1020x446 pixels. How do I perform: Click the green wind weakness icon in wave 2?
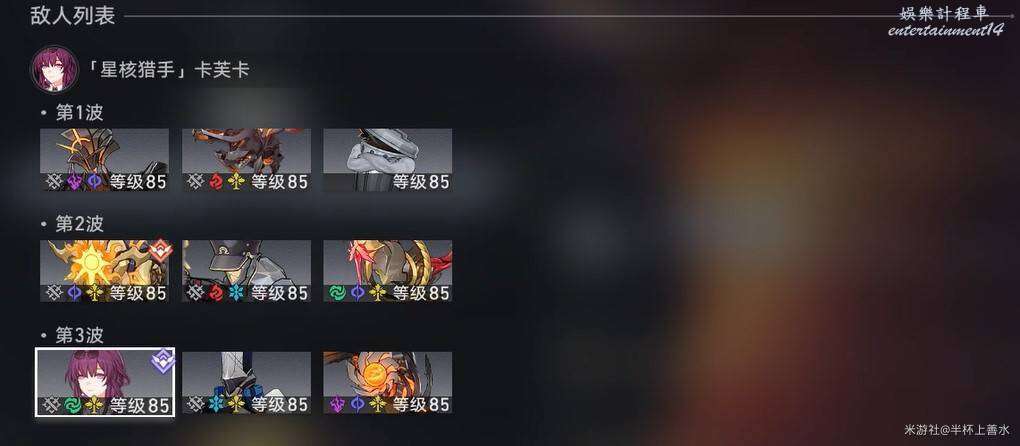(x=336, y=293)
